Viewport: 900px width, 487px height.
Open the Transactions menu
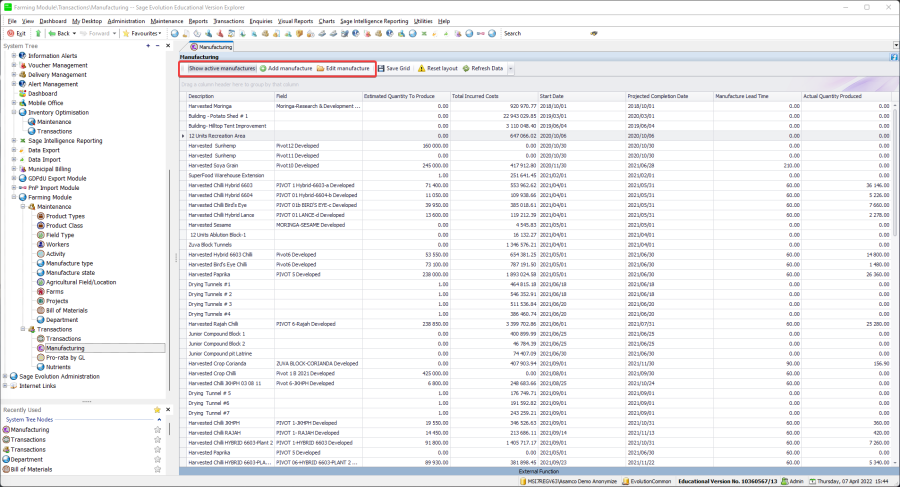[227, 20]
